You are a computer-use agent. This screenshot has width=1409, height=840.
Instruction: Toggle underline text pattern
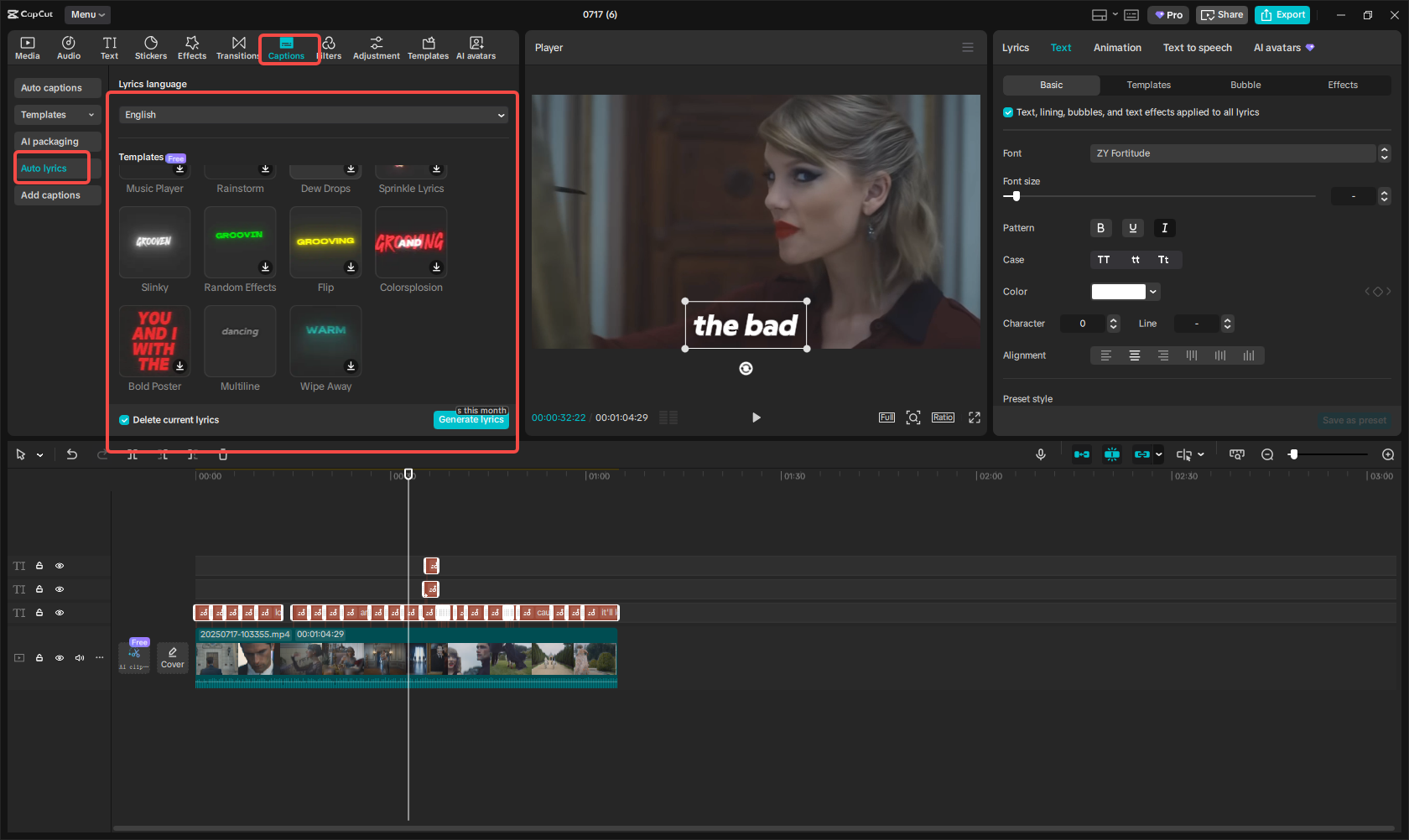coord(1133,228)
